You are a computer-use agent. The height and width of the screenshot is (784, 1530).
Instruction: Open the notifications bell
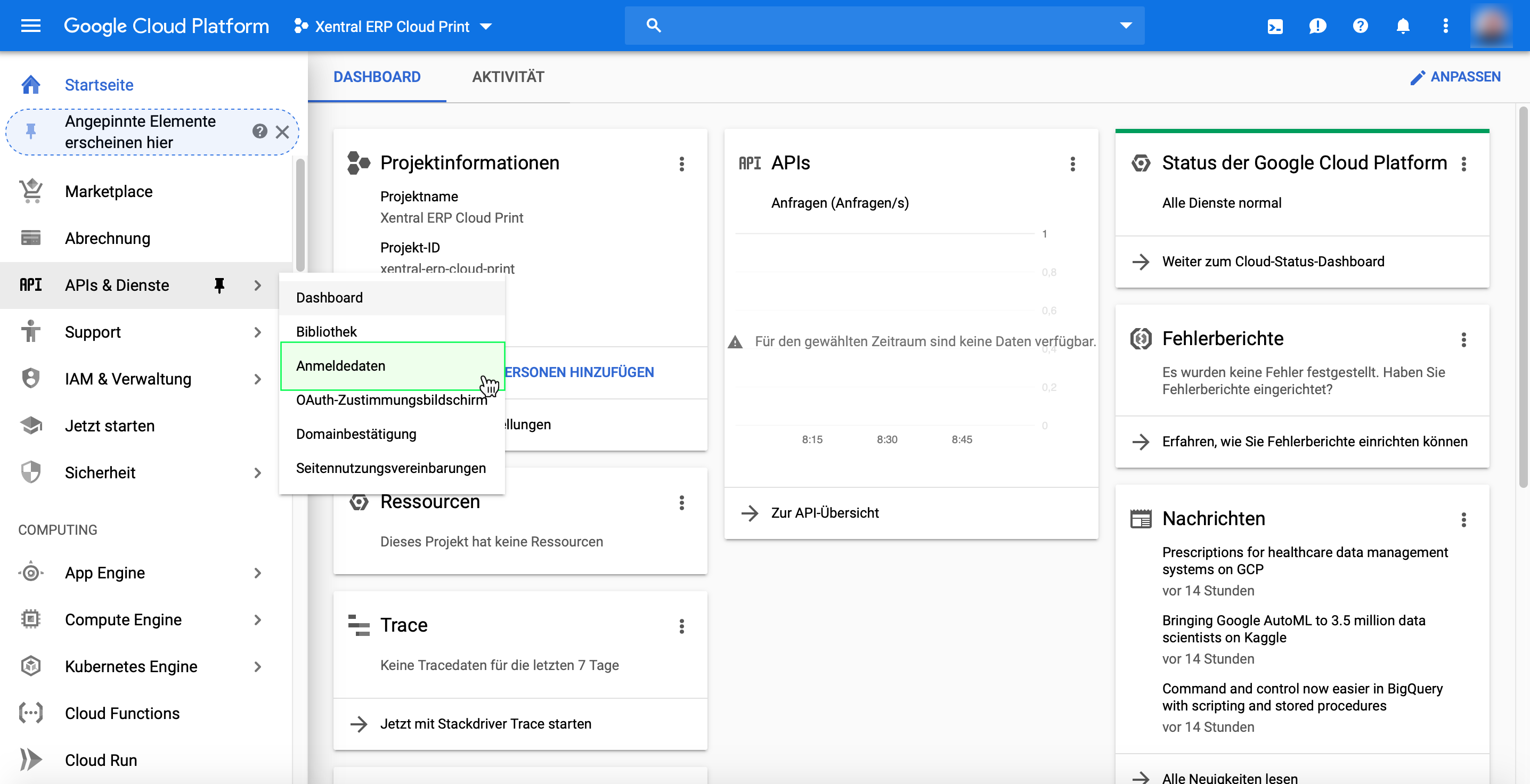1402,26
